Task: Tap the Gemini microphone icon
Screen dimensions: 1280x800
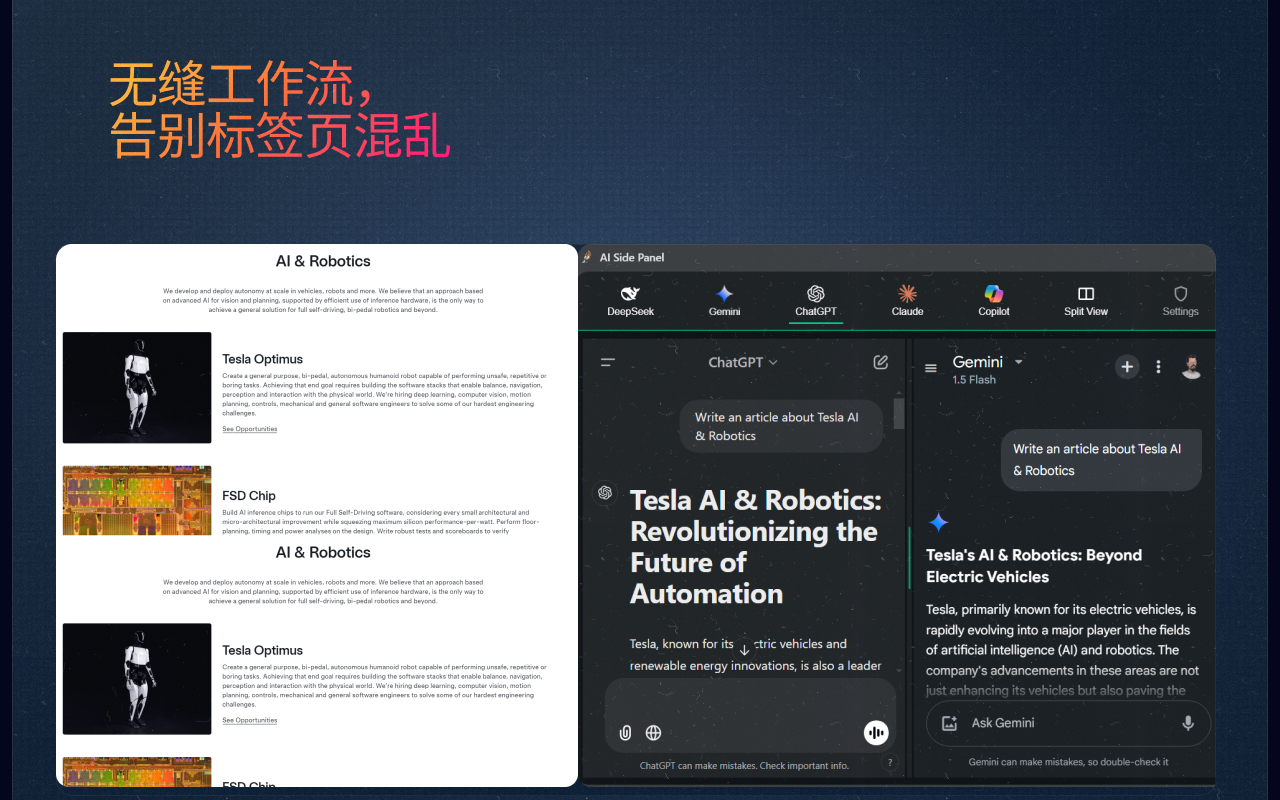Action: (x=1187, y=723)
